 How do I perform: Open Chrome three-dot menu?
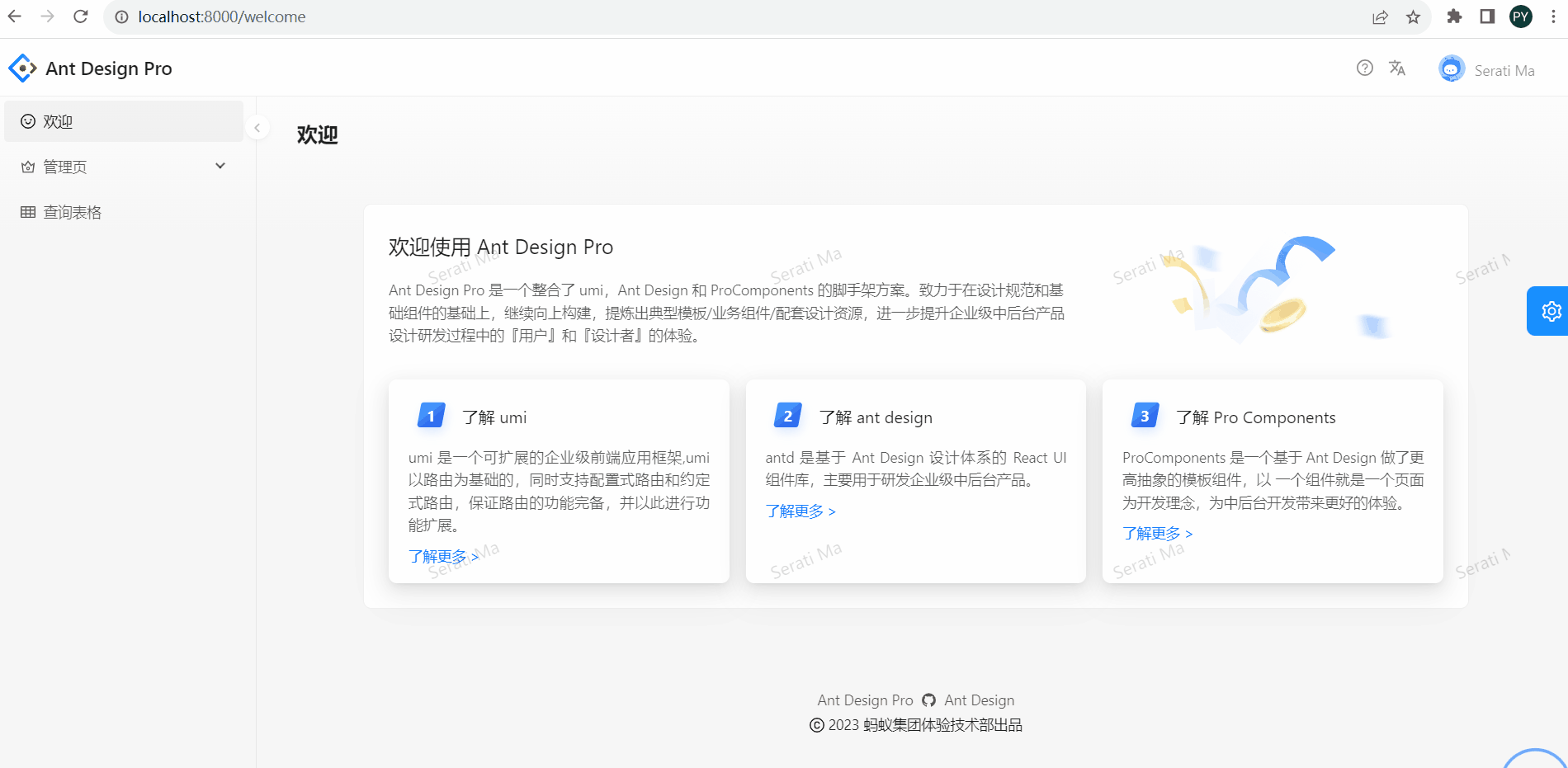pyautogui.click(x=1553, y=16)
